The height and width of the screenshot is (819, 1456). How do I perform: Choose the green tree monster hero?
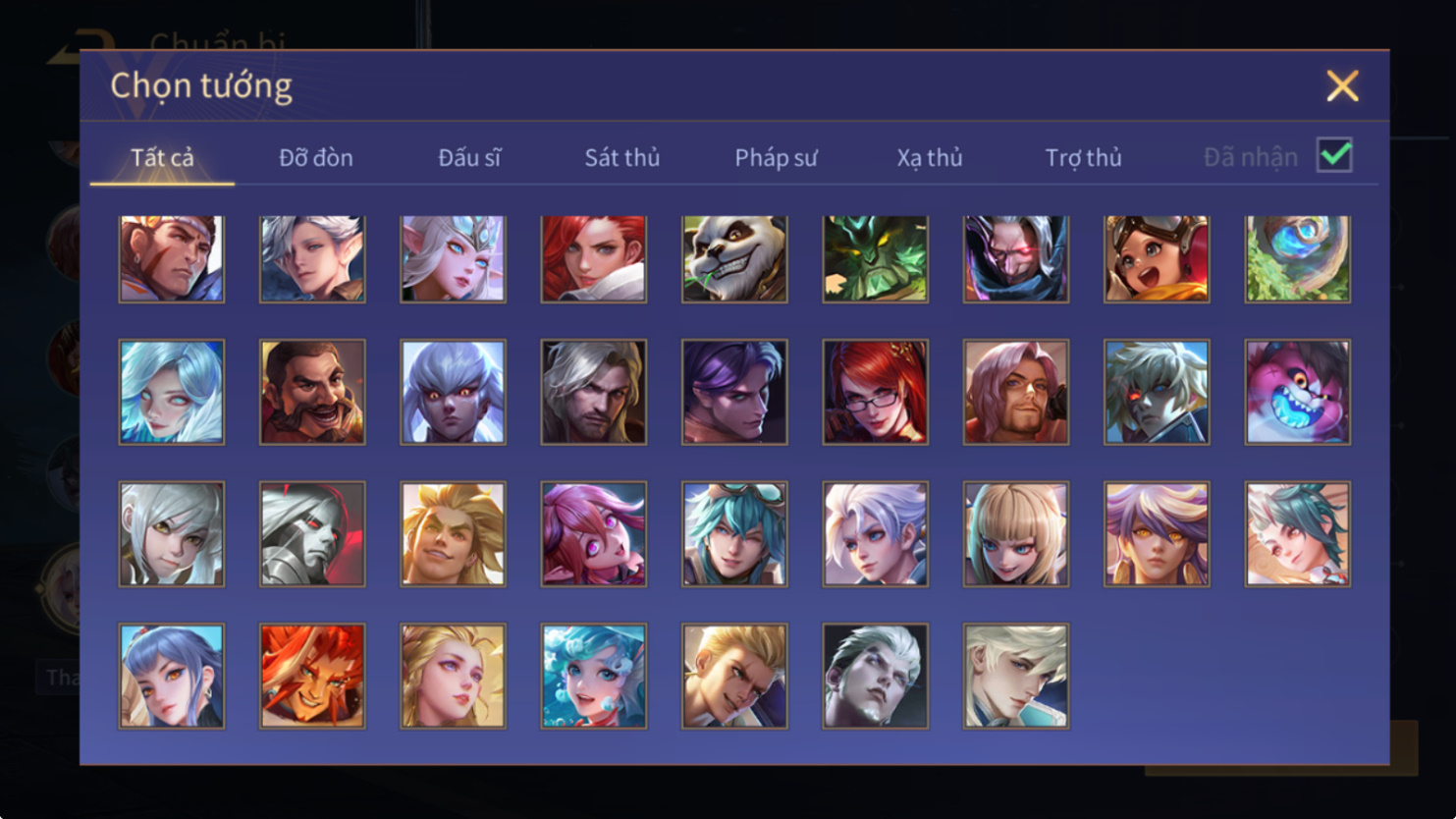coord(875,259)
